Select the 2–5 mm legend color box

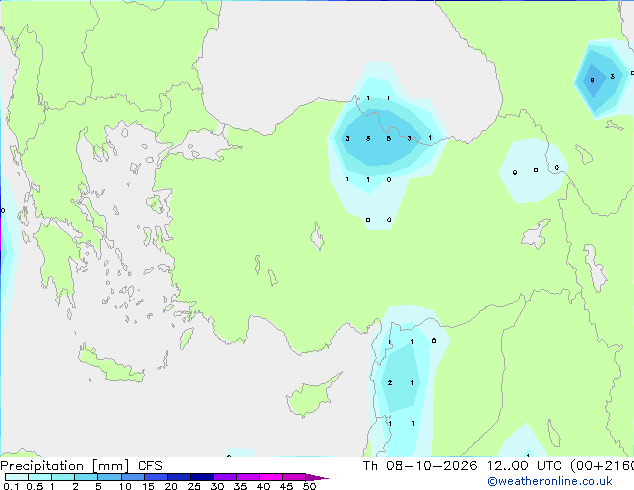[86, 477]
